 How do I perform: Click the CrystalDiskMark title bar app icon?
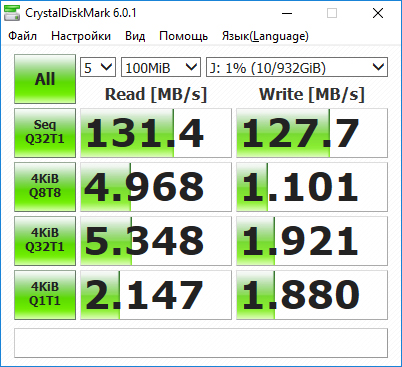(x=12, y=13)
